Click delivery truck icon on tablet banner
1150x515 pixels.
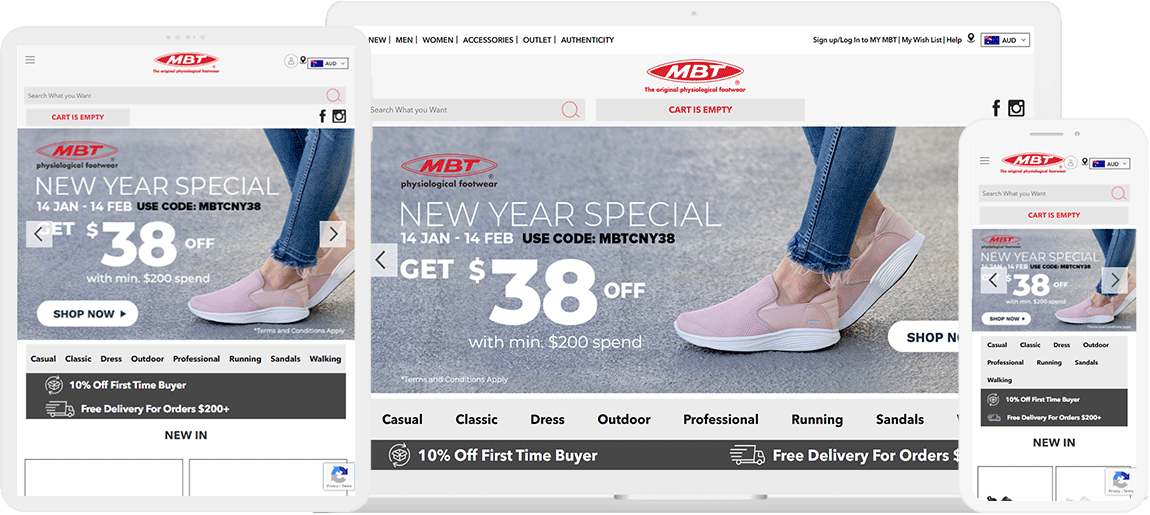point(59,409)
